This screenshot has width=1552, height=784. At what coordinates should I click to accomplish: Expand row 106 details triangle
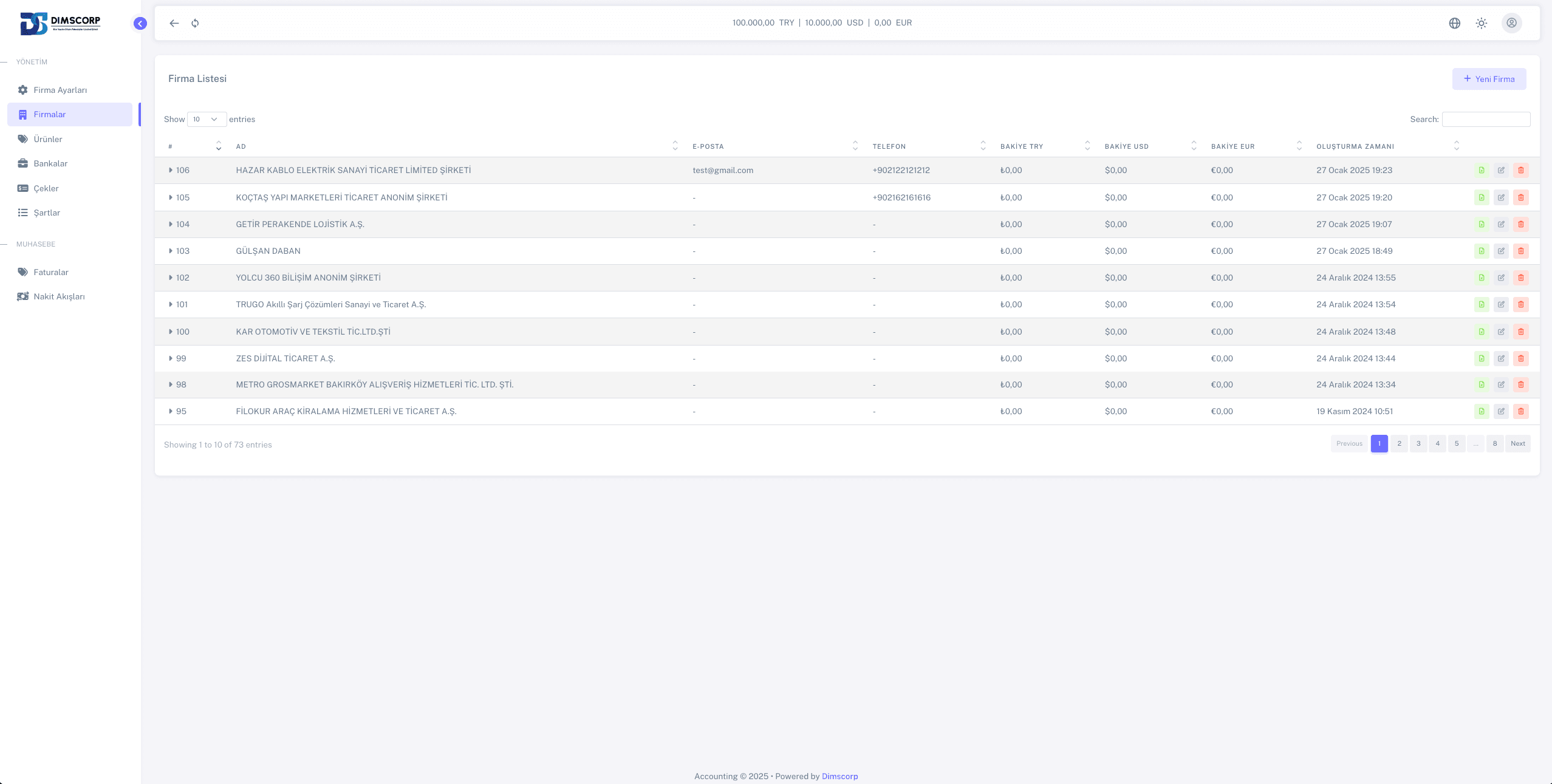(171, 171)
